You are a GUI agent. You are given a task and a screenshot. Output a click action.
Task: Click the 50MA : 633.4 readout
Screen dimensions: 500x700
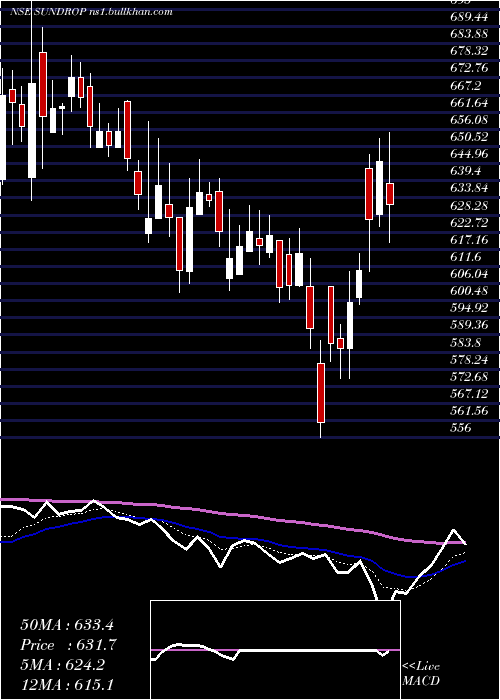(68, 624)
